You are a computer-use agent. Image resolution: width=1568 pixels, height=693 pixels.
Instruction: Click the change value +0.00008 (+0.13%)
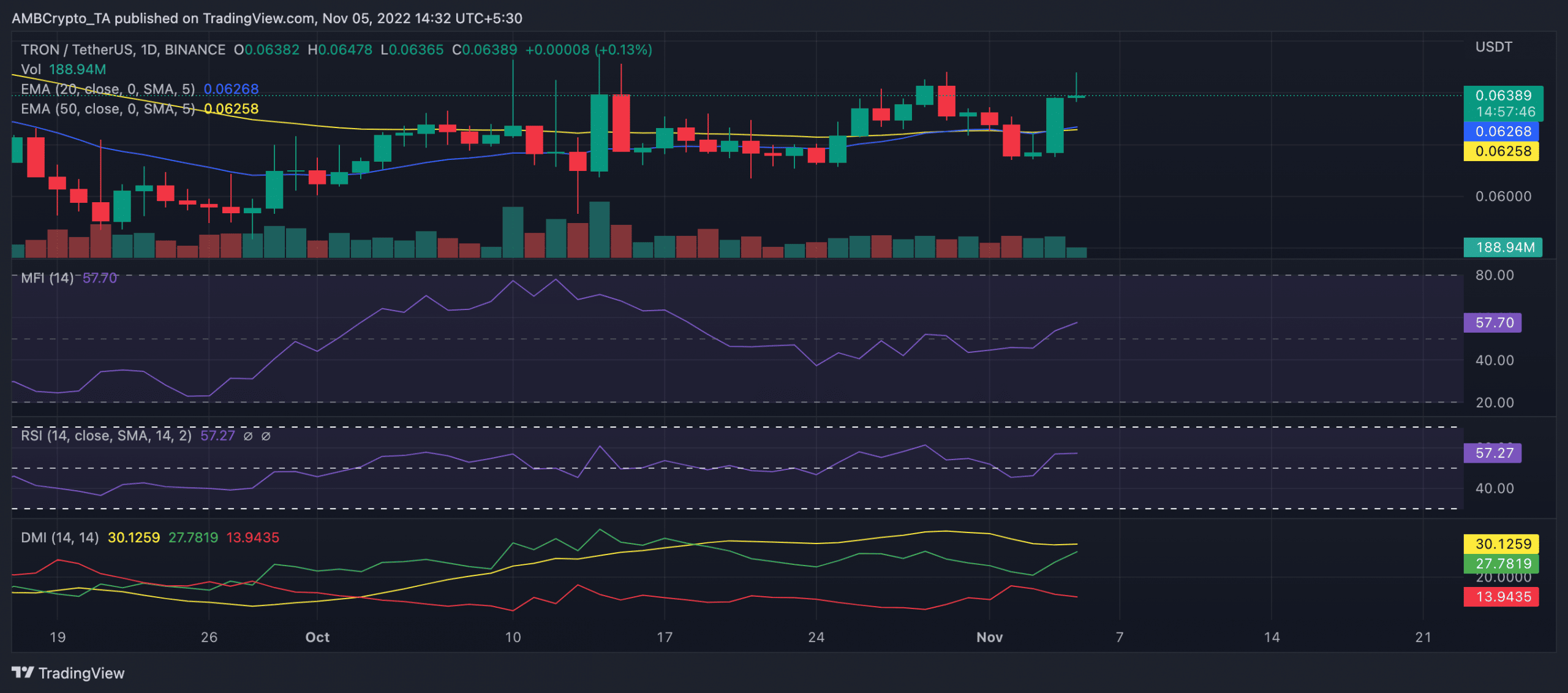pos(589,50)
